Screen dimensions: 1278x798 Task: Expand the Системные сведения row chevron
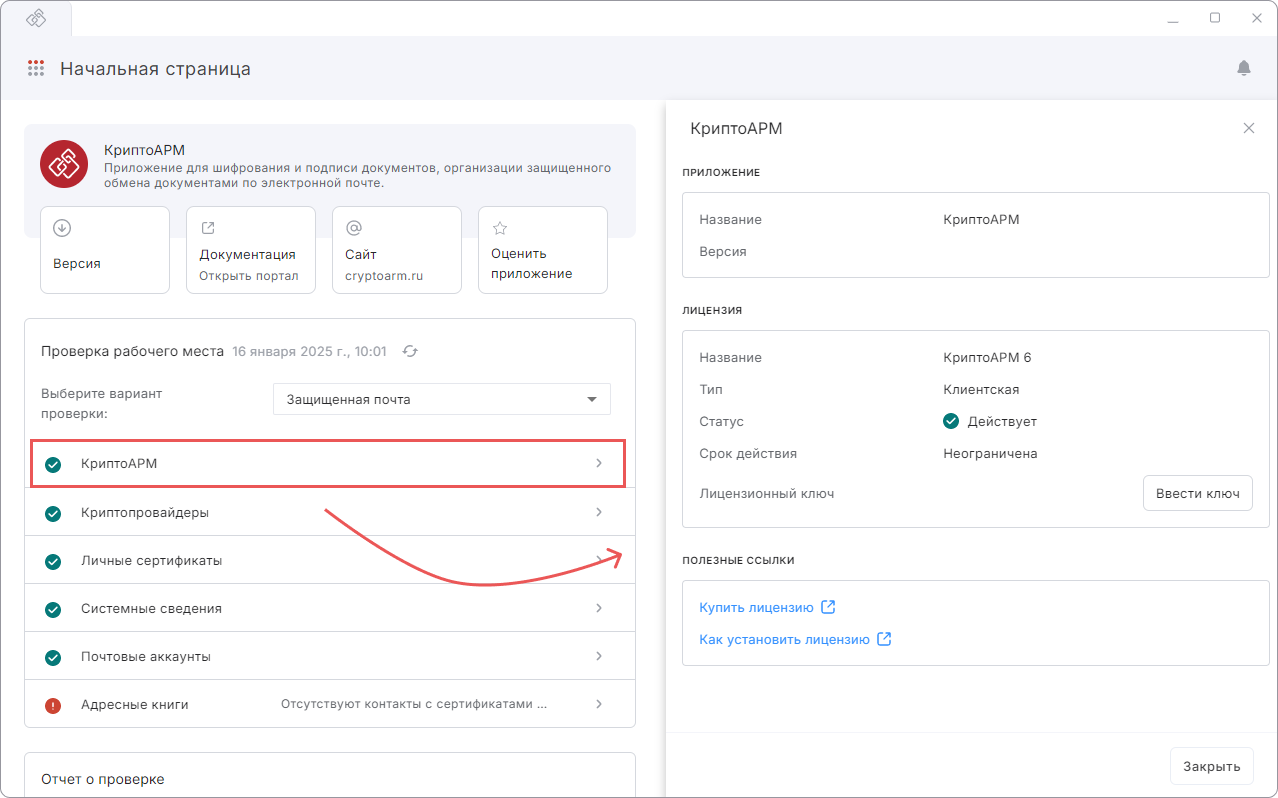pos(599,608)
